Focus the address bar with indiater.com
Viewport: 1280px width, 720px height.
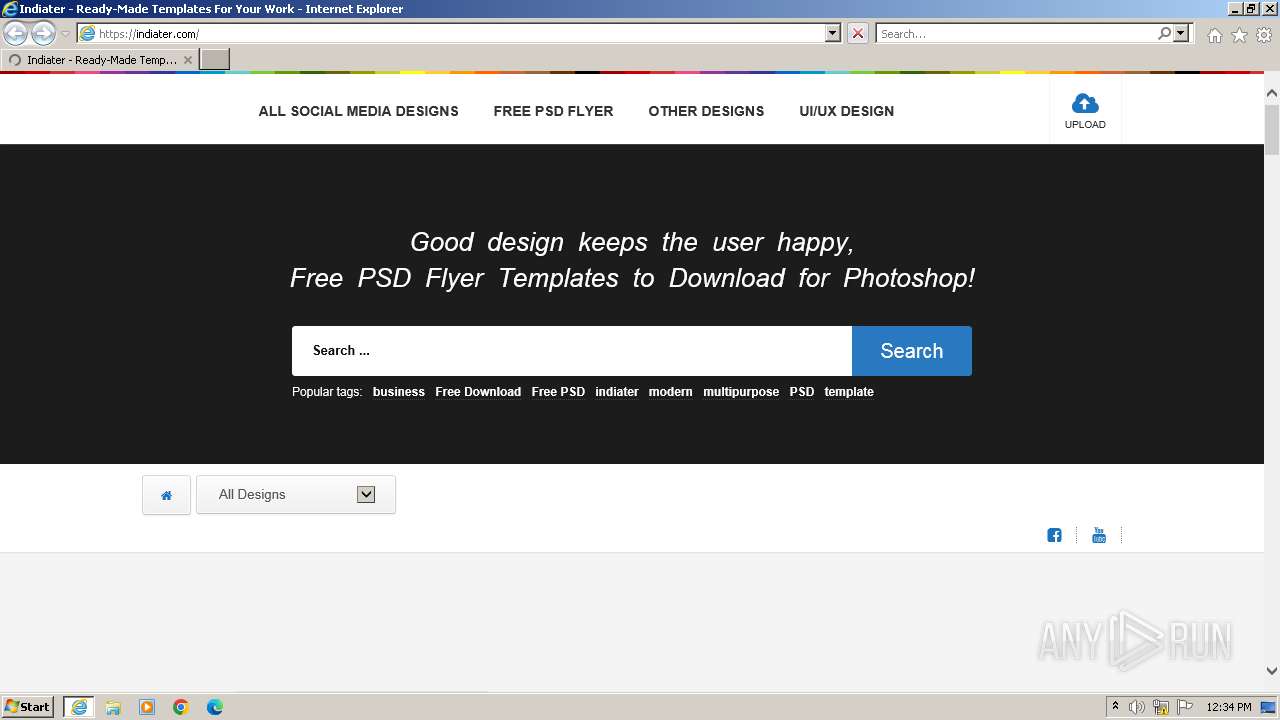click(452, 33)
